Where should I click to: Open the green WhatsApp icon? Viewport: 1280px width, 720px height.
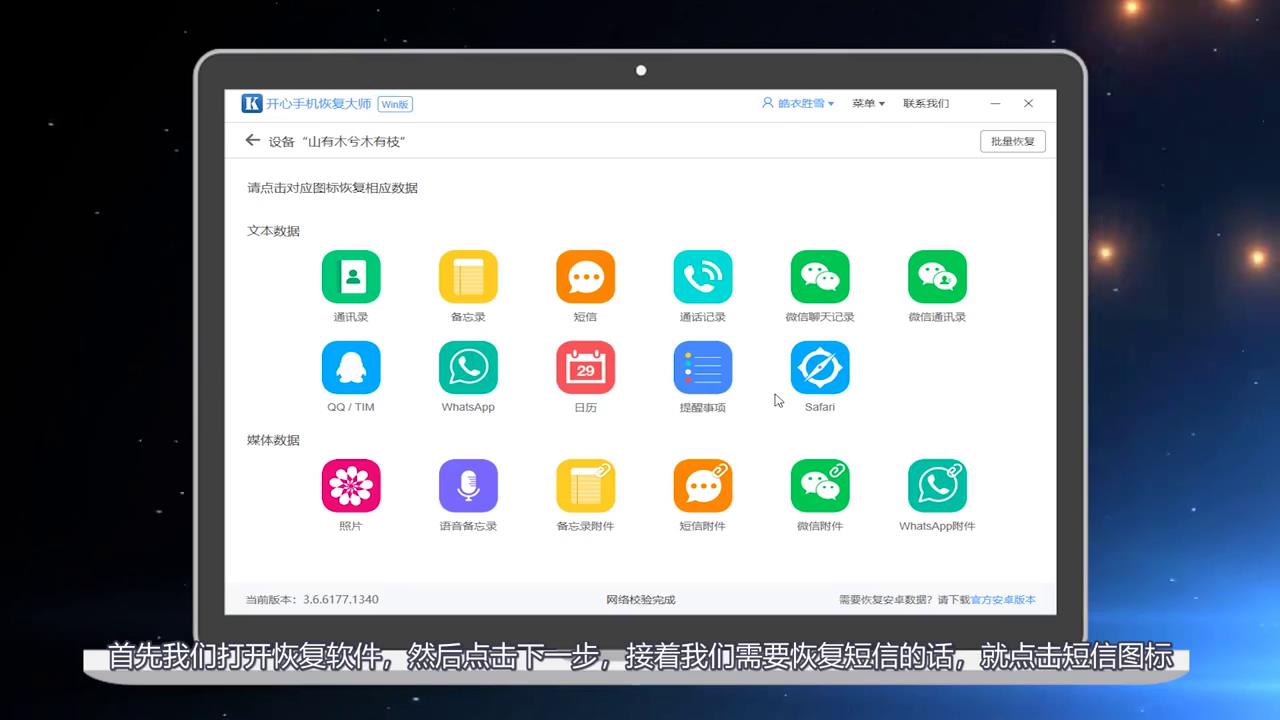coord(468,367)
